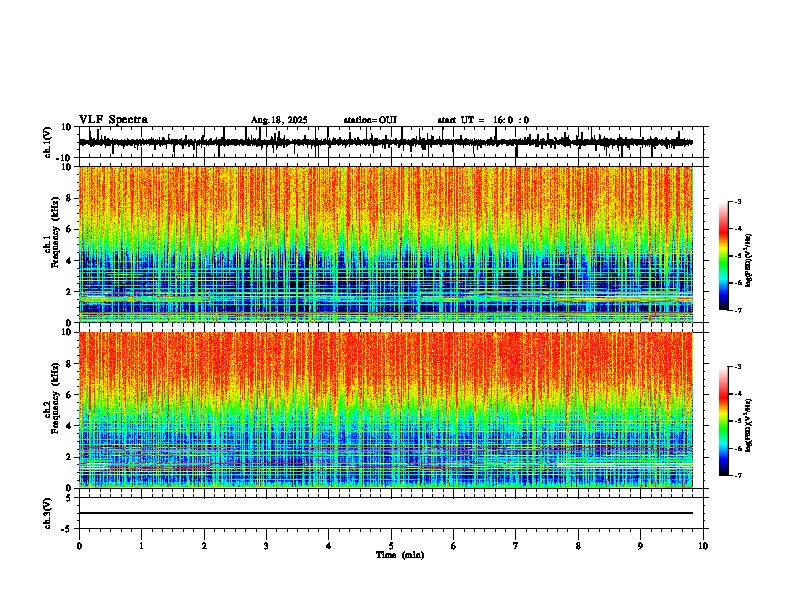The image size is (792, 612).
Task: Click the 'ch.1(V)' waveform axis label
Action: [48, 142]
